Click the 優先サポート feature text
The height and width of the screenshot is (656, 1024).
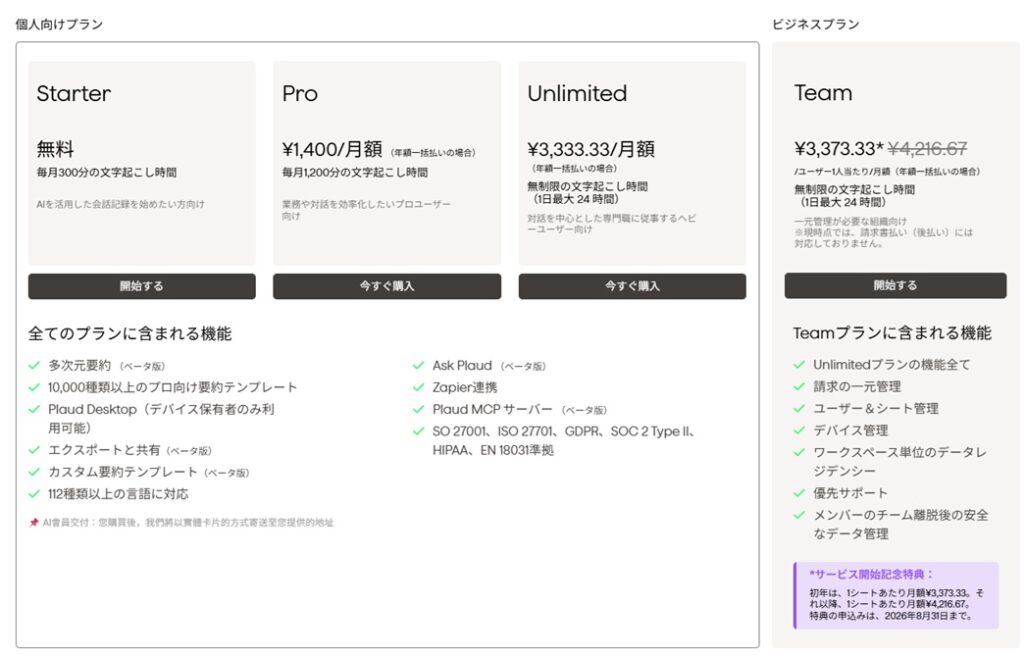click(850, 493)
